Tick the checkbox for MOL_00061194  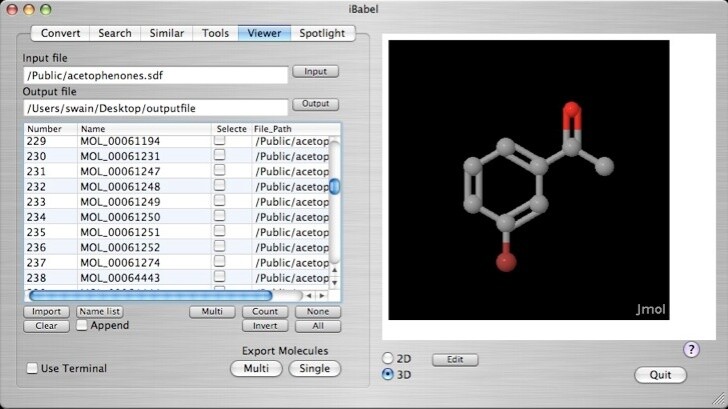click(x=220, y=140)
